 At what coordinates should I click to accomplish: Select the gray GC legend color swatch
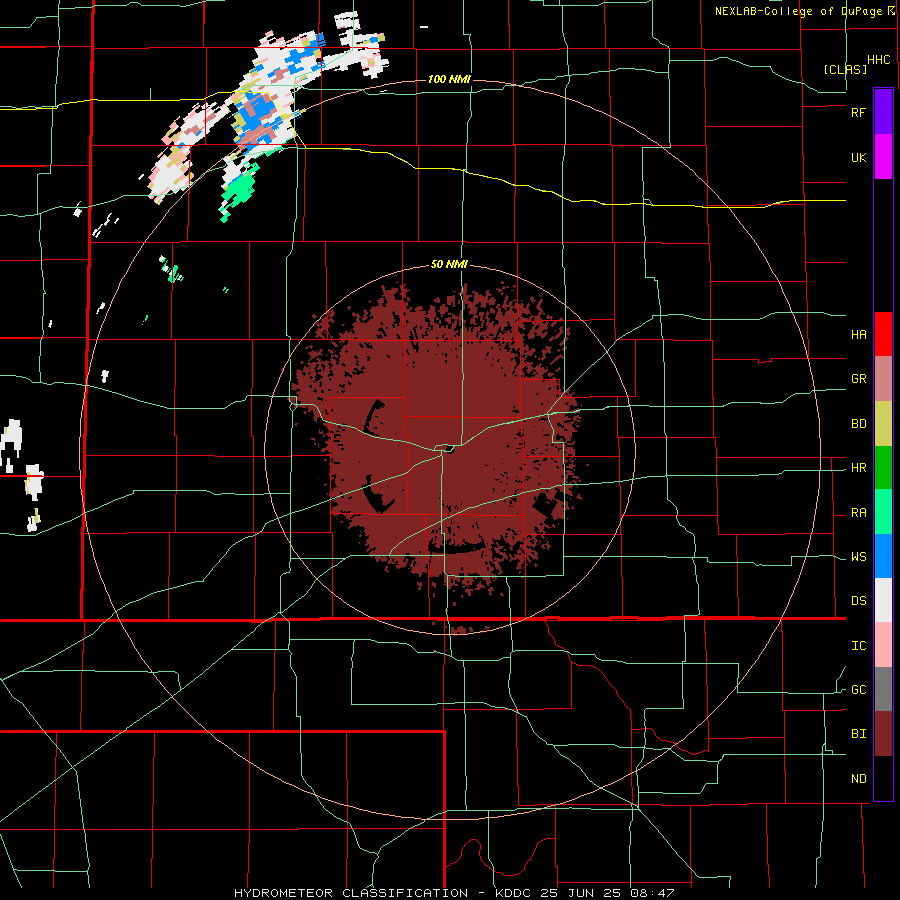(x=883, y=689)
